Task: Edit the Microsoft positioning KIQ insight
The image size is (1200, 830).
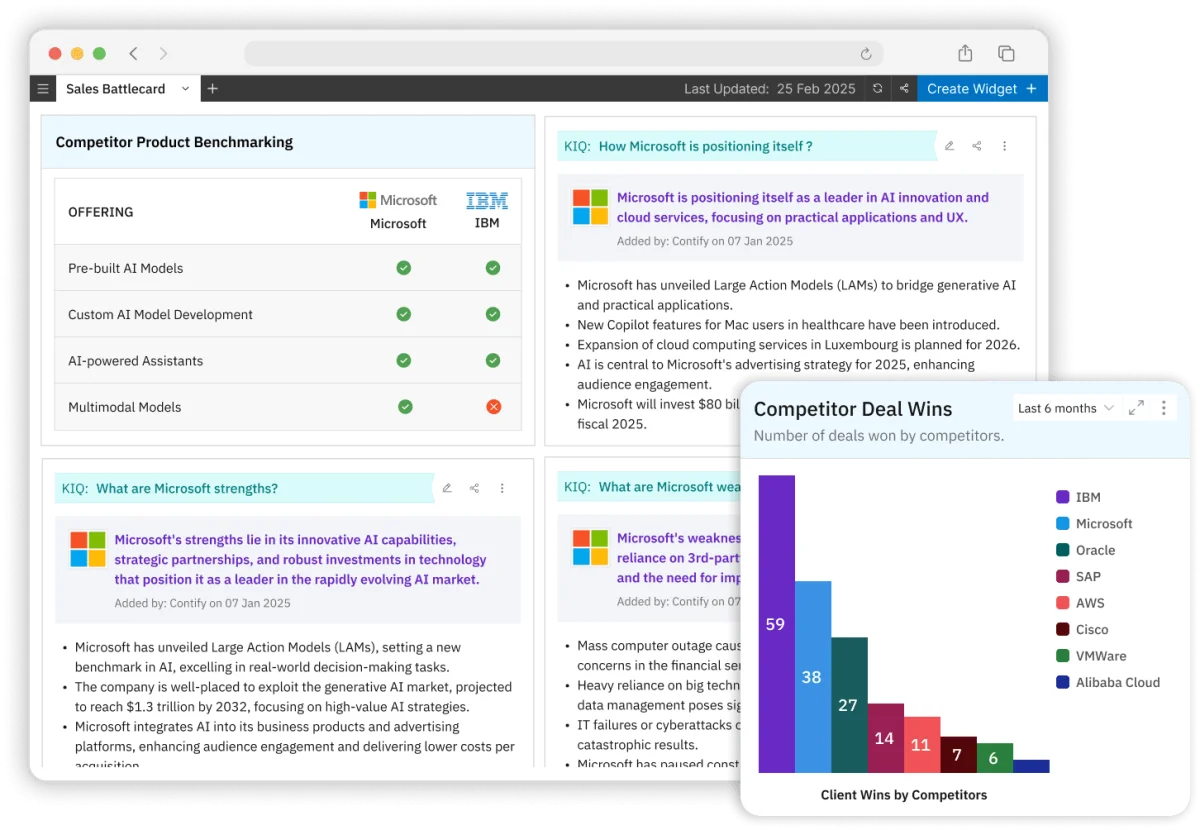Action: [948, 145]
